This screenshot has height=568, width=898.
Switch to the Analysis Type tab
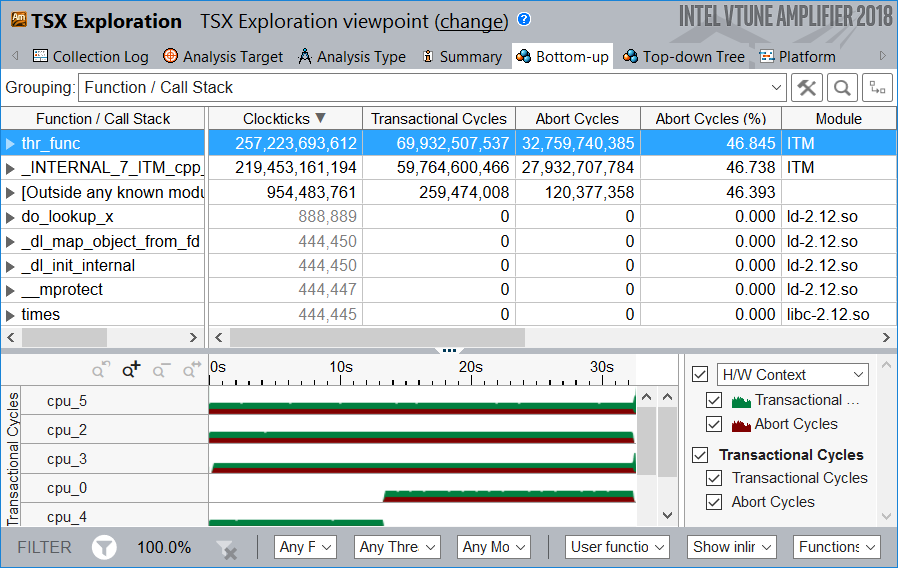(352, 57)
